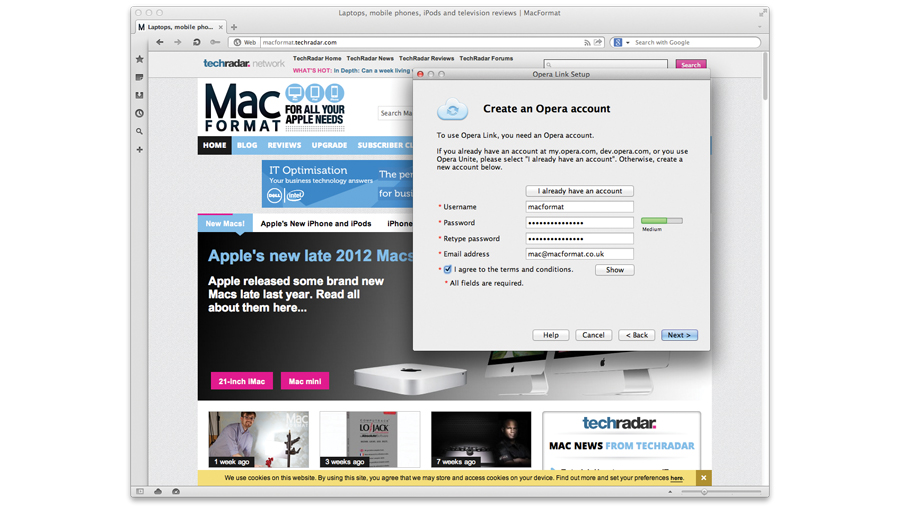Viewport: 900px width, 506px height.
Task: Add a panel with the sidebar plus icon
Action: click(x=139, y=149)
